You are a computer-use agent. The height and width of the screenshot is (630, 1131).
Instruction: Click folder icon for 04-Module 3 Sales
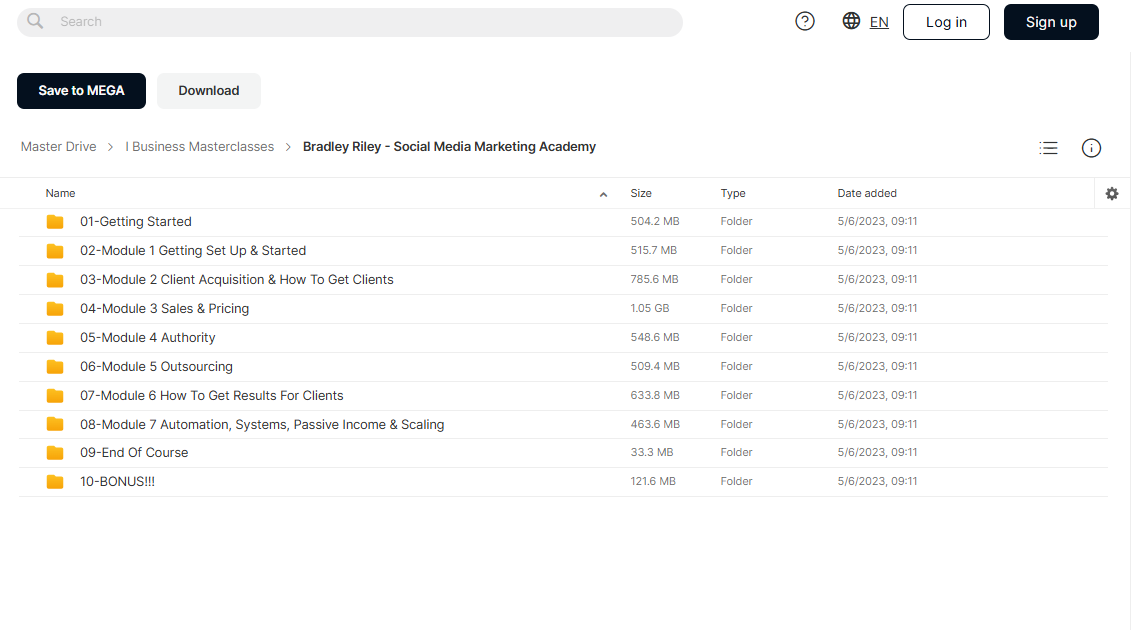point(55,308)
